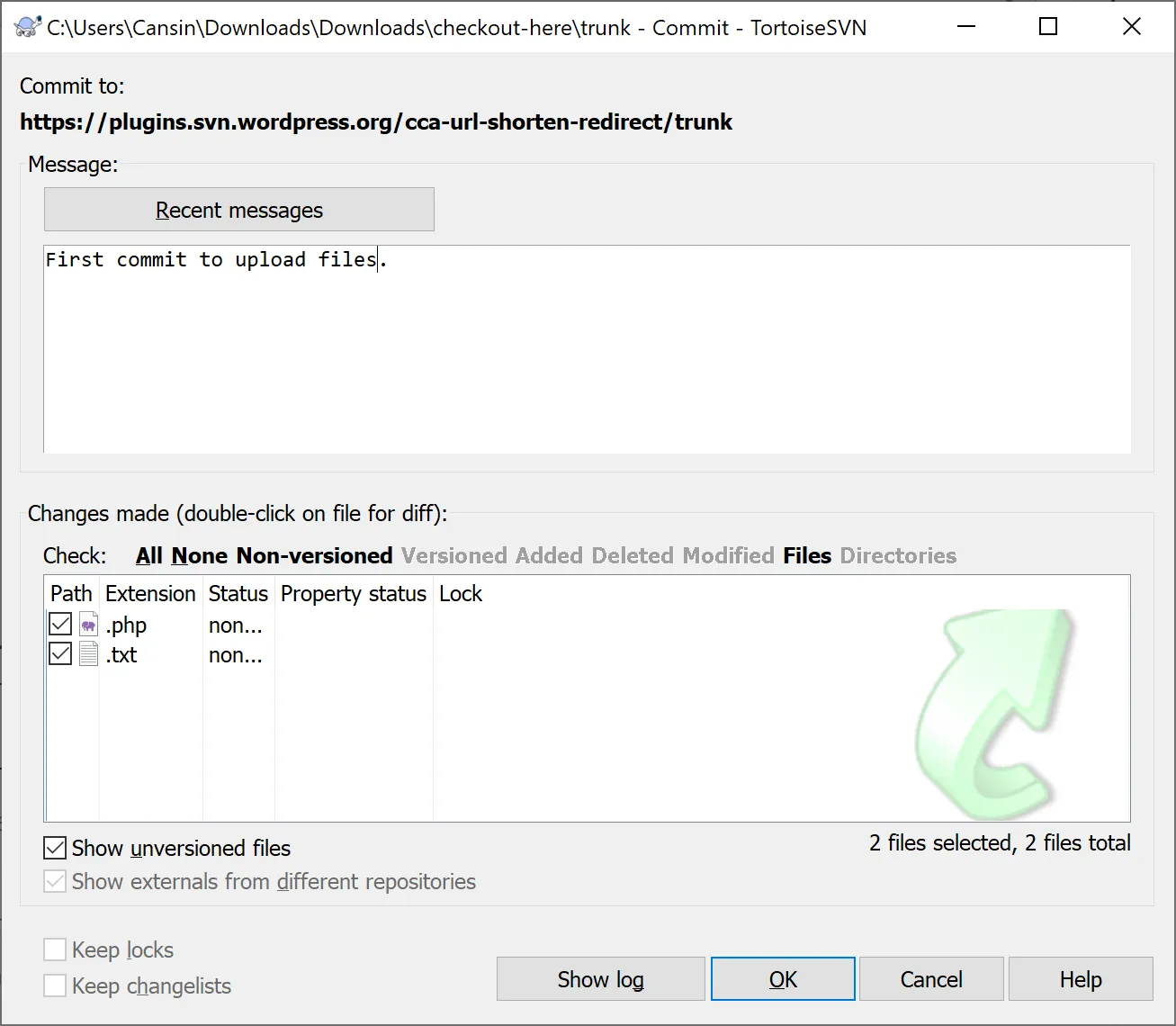Sort list by Extension column header

(150, 594)
